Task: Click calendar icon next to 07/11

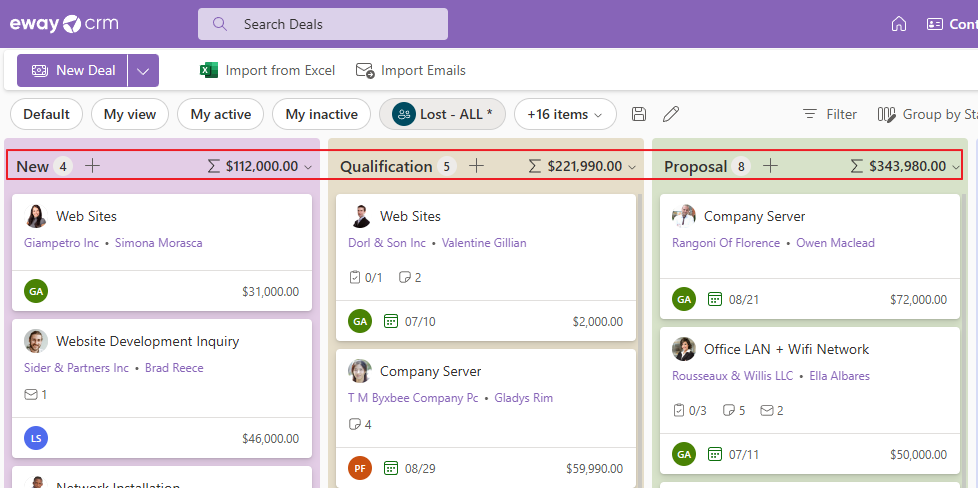Action: tap(715, 454)
